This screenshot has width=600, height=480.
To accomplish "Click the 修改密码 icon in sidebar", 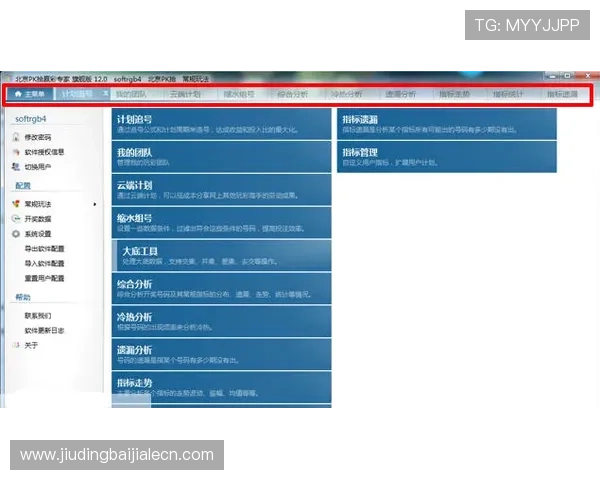I will [x=16, y=137].
